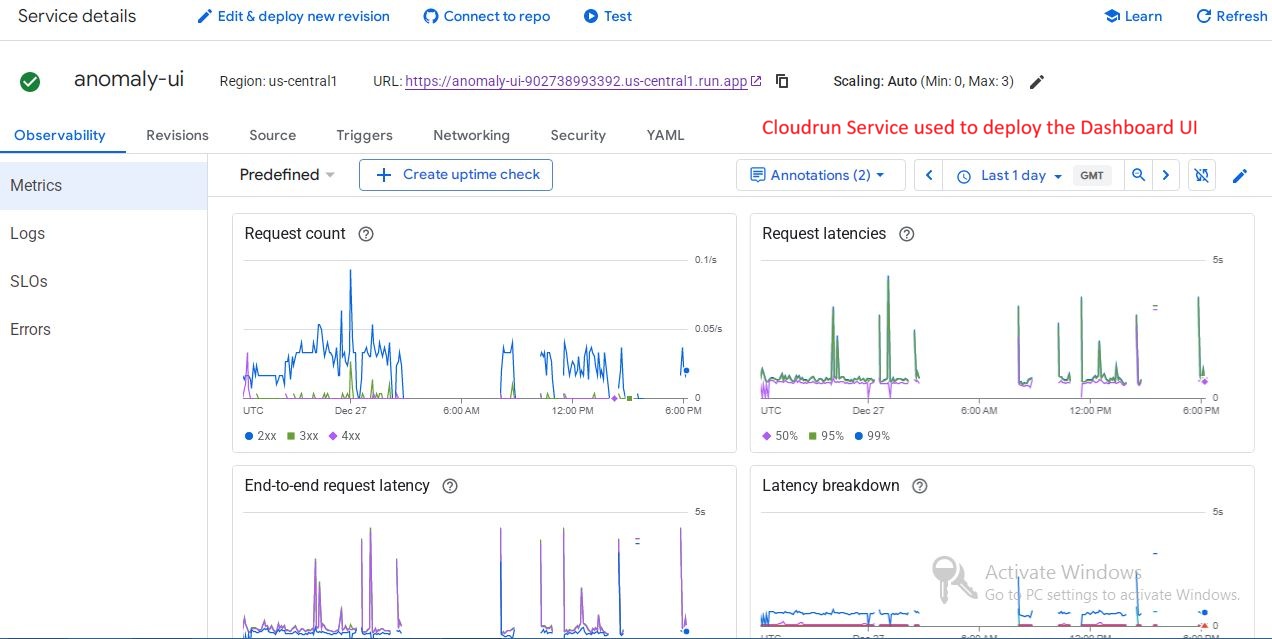Open the anomaly-ui run.app URL link
The width and height of the screenshot is (1272, 639).
point(576,82)
